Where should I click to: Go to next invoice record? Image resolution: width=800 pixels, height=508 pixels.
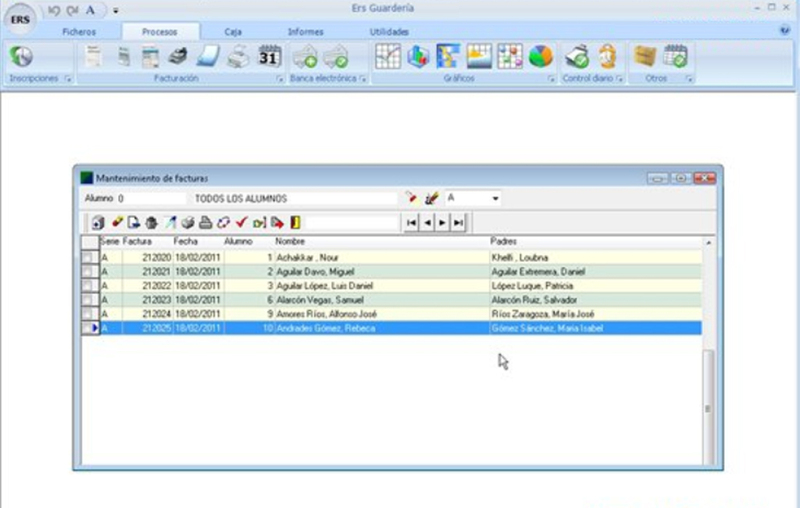pyautogui.click(x=442, y=222)
